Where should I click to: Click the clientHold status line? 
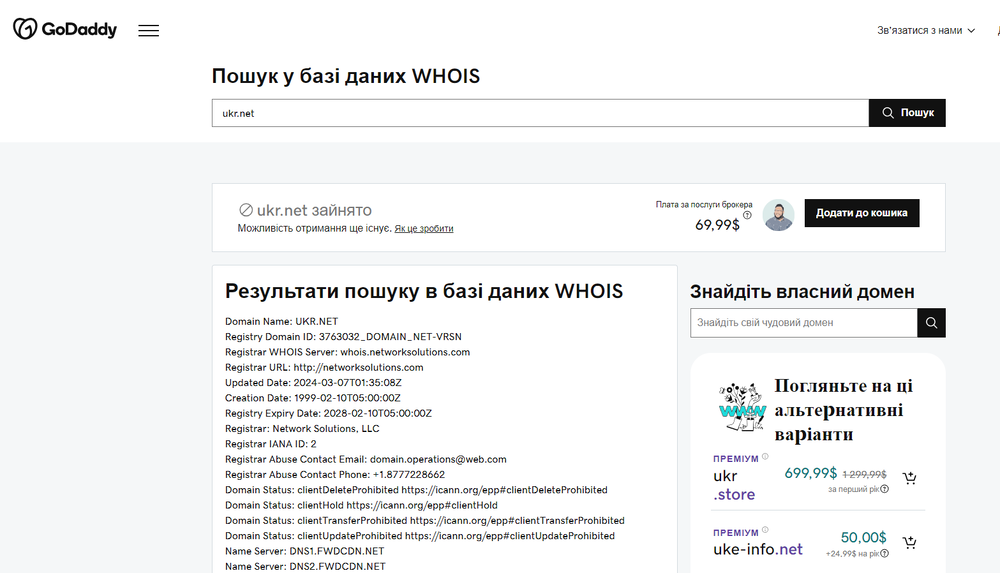coord(361,505)
